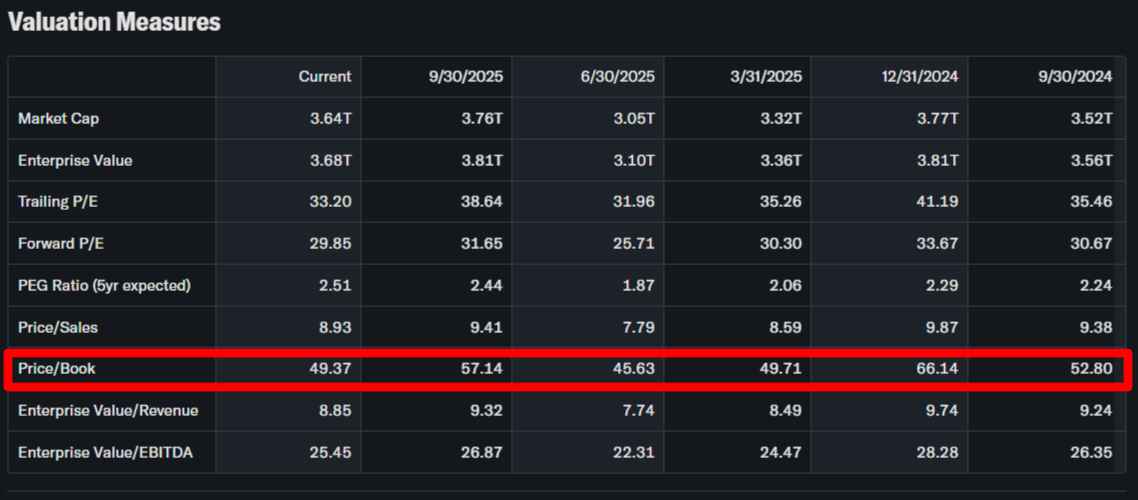Click the PEG Ratio (5yr expected) label
The width and height of the screenshot is (1138, 500).
click(x=105, y=286)
